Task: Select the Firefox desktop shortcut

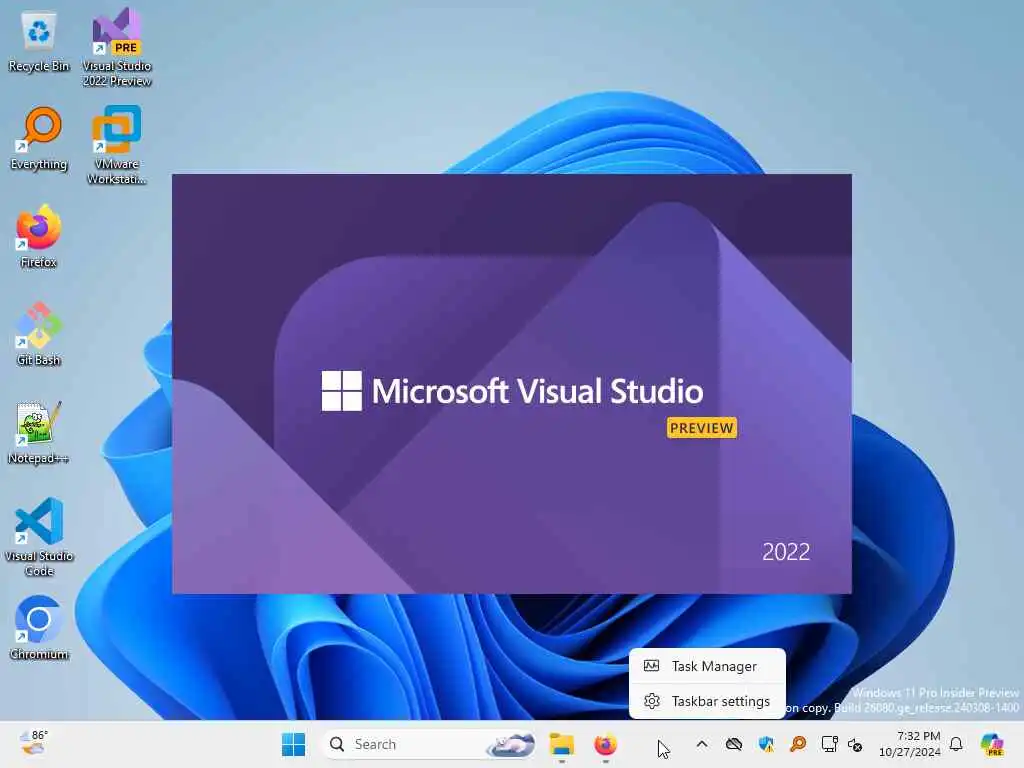Action: pos(39,236)
